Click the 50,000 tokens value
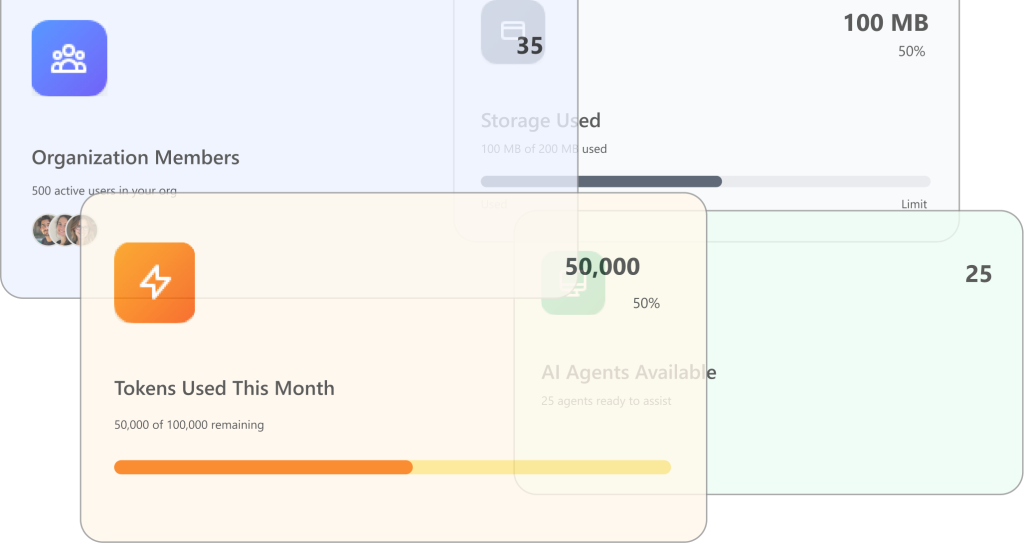The image size is (1024, 543). pyautogui.click(x=602, y=267)
